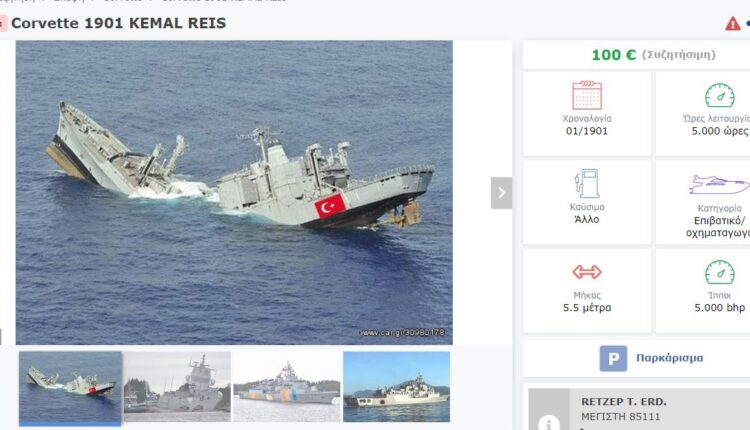The width and height of the screenshot is (750, 430).
Task: Click the Παρκάρισμα link
Action: [669, 358]
